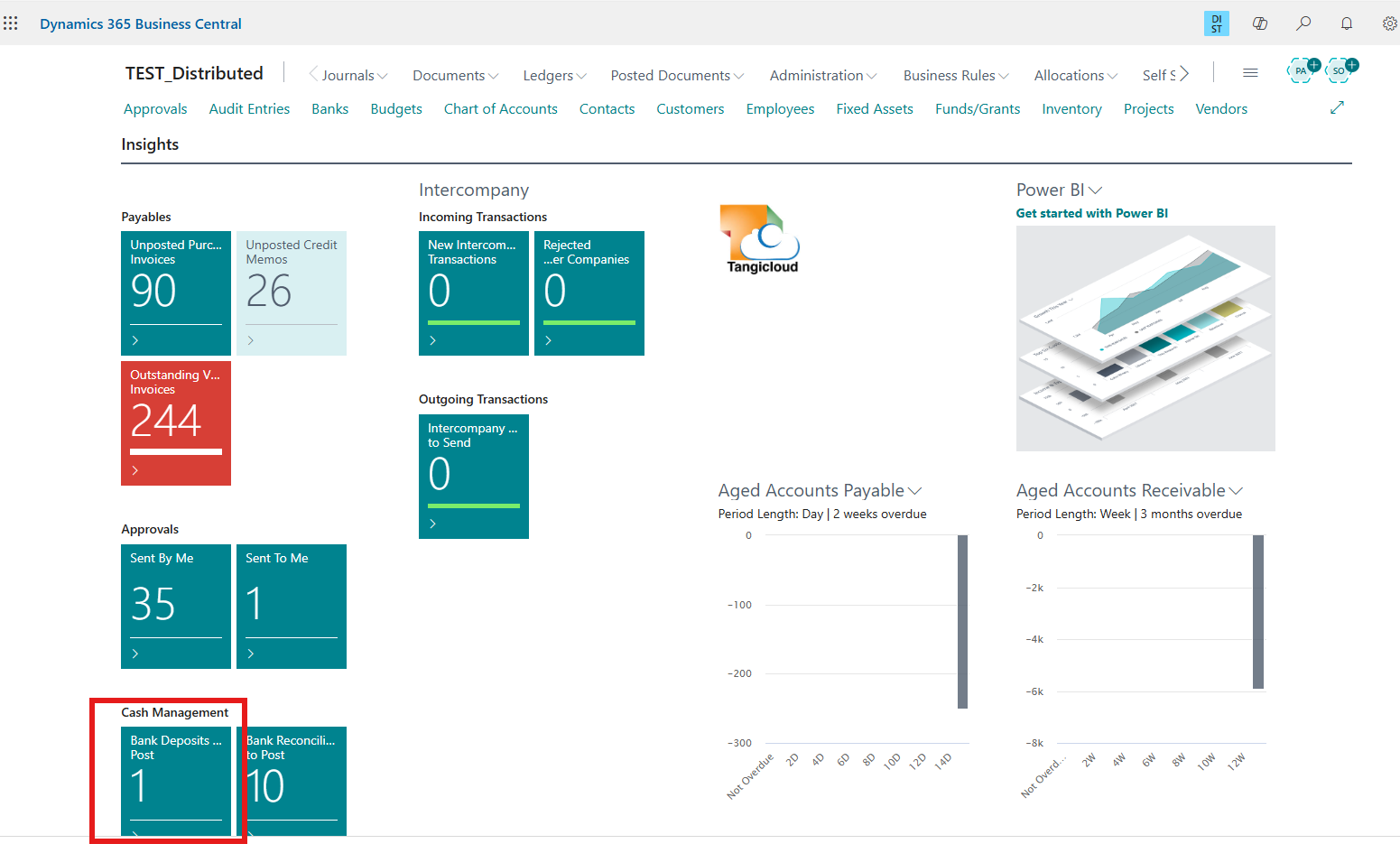Go to Audit Entries
Viewport: 1400px width, 844px height.
(249, 109)
